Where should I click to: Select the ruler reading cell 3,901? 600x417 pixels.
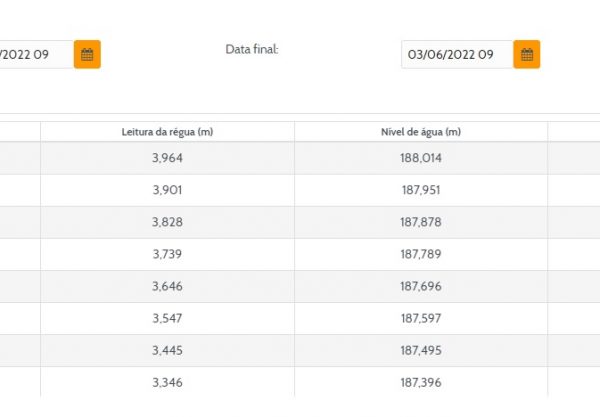click(x=167, y=190)
